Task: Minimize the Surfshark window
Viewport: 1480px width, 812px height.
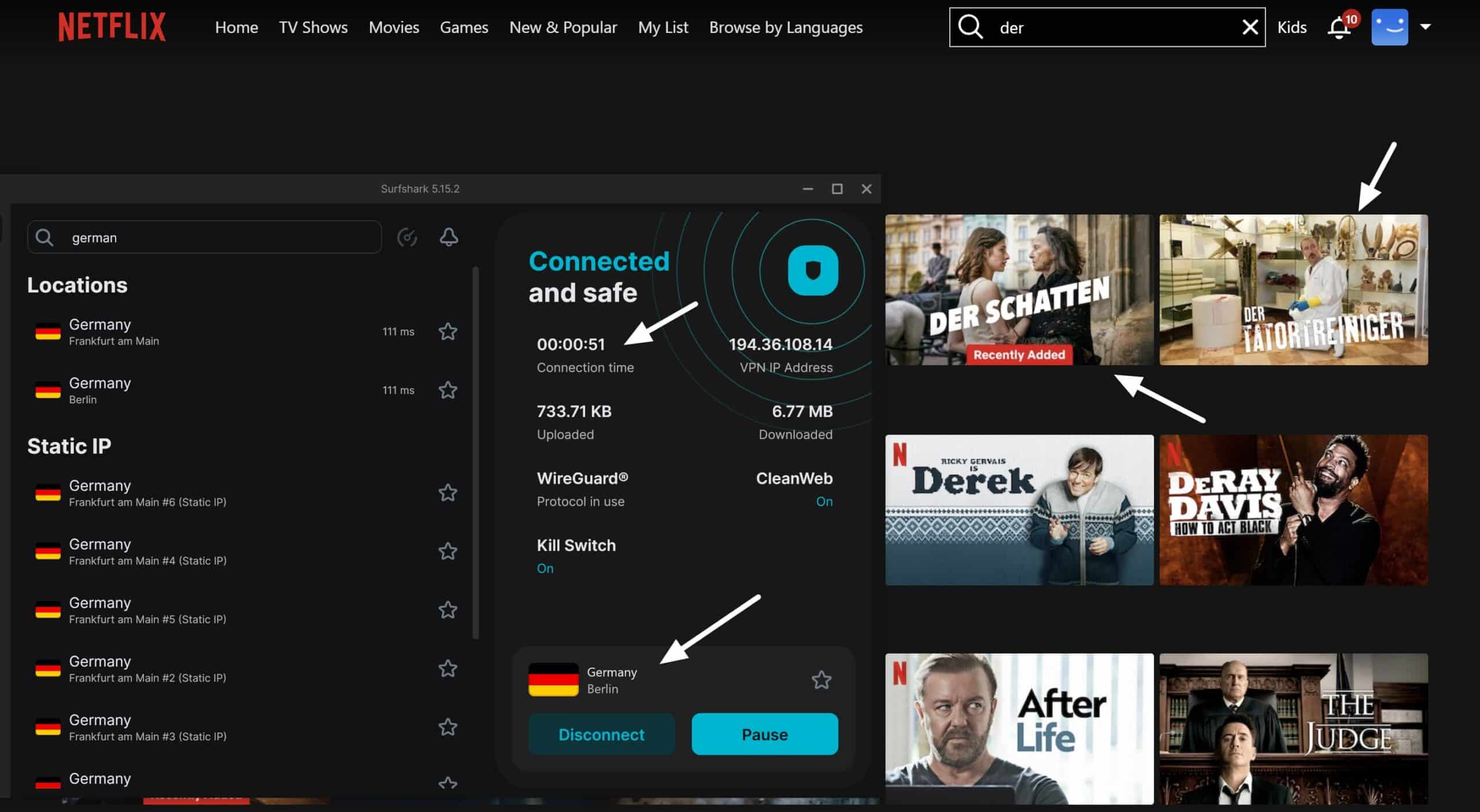Action: pyautogui.click(x=808, y=189)
